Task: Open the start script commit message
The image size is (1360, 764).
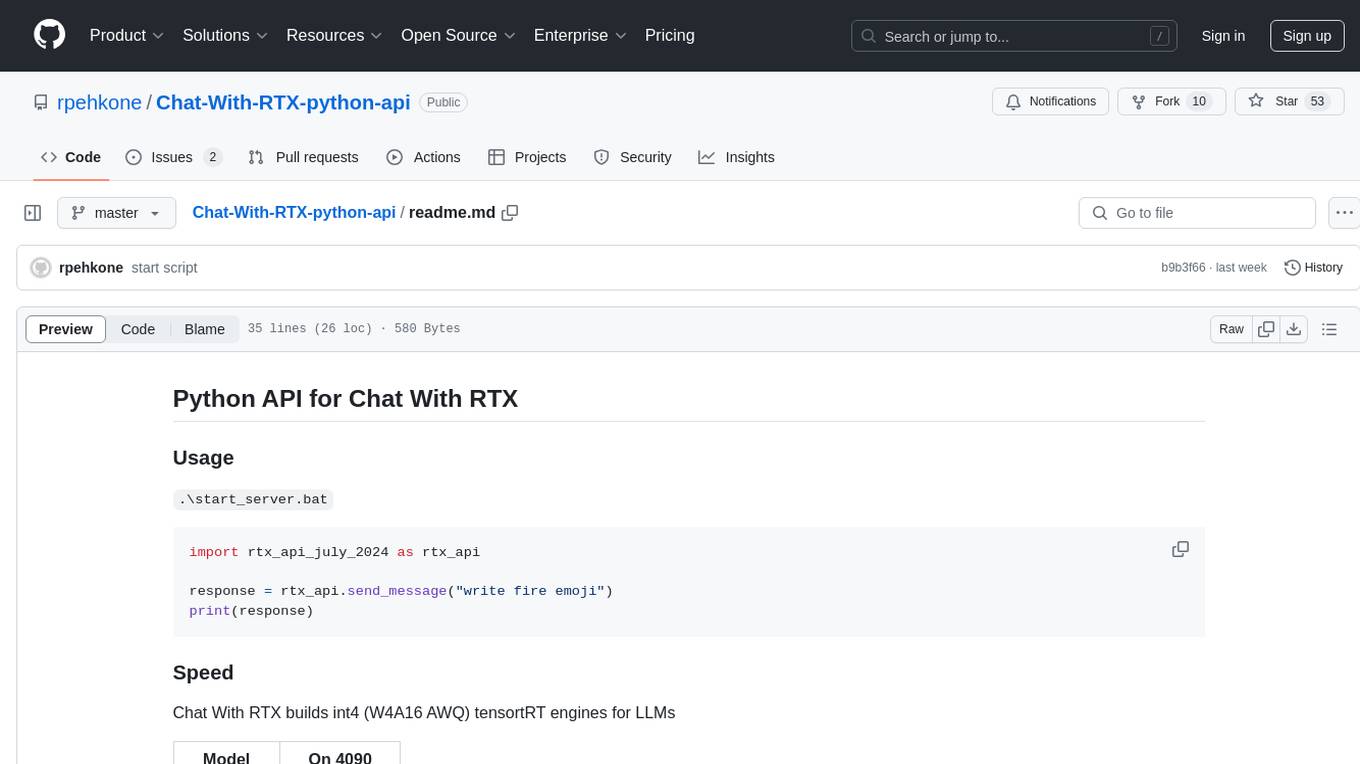Action: (164, 268)
